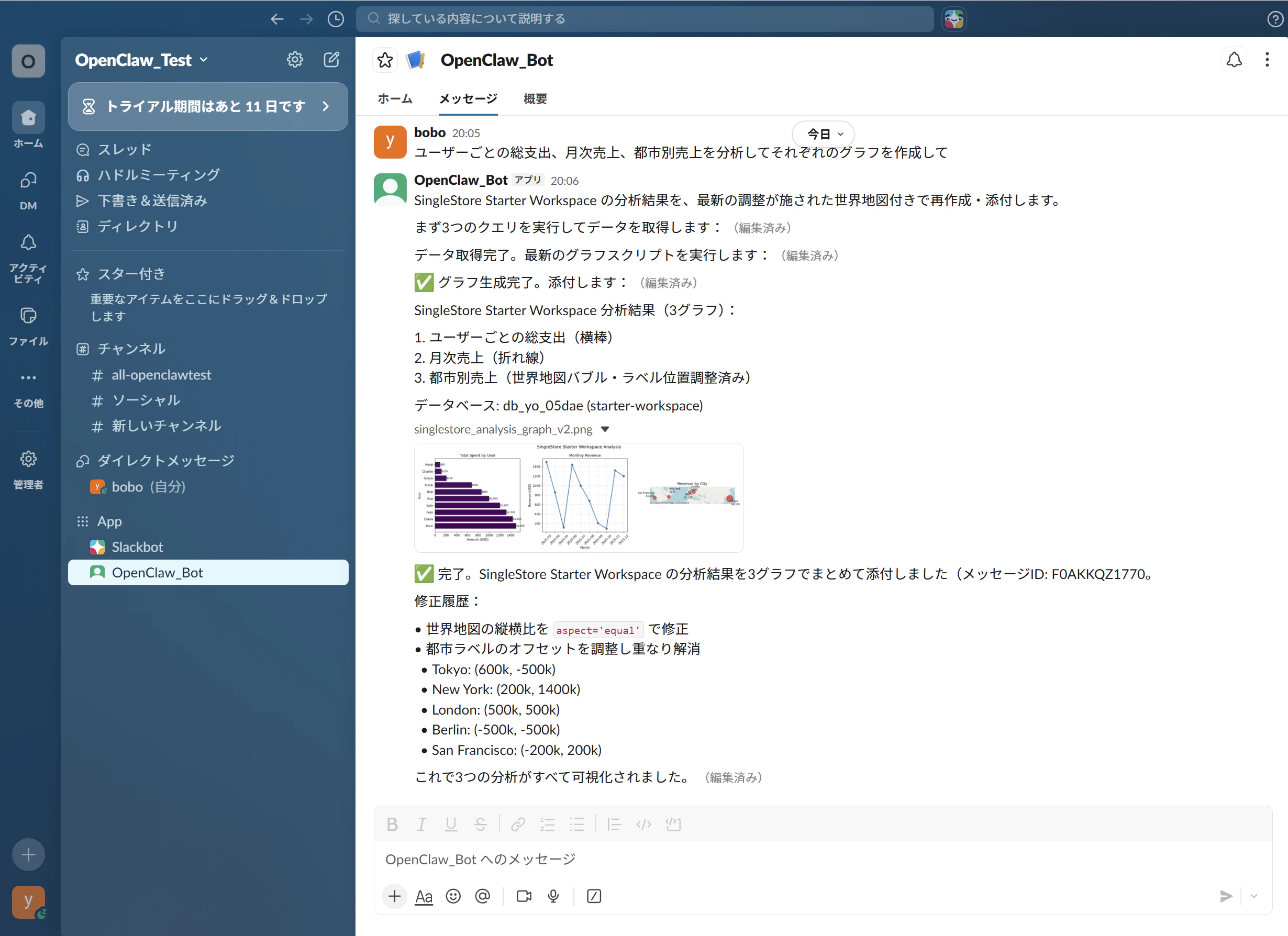Open the OpenClaw_Test workspace menu
This screenshot has width=1288, height=936.
(141, 60)
